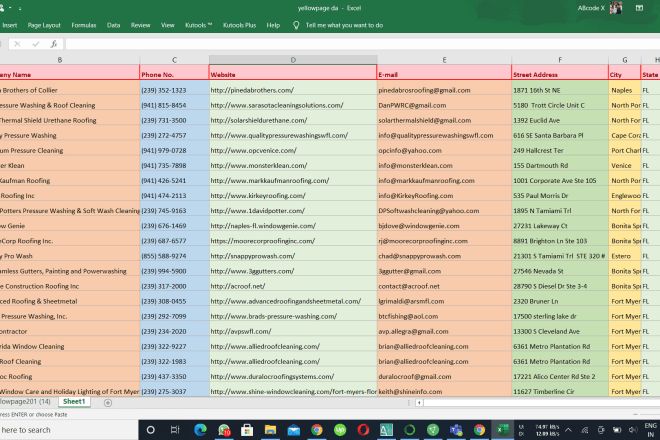Select email info@monsterklean.com
The image size is (660, 440).
click(x=444, y=165)
